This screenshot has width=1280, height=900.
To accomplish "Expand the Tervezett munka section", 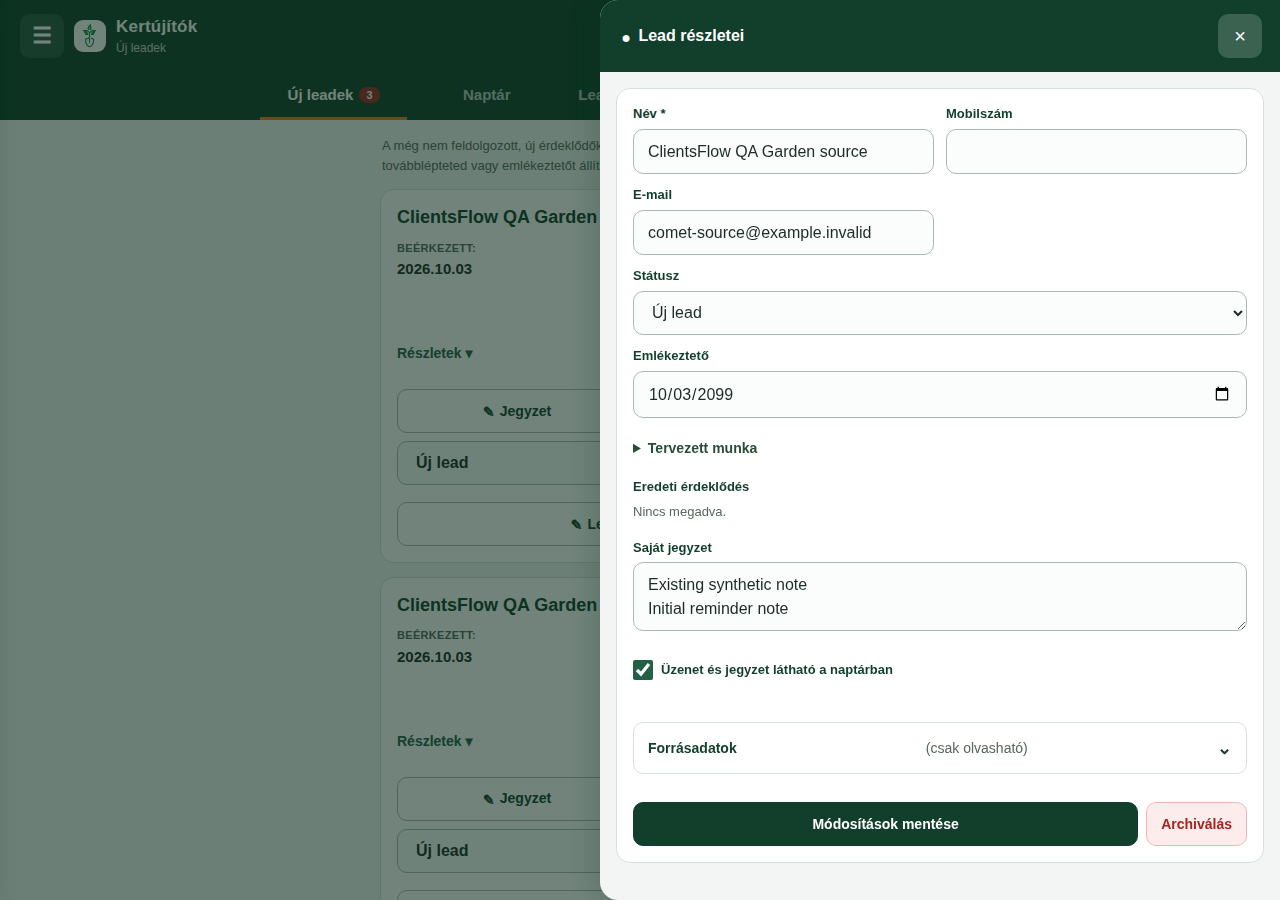I will click(695, 448).
